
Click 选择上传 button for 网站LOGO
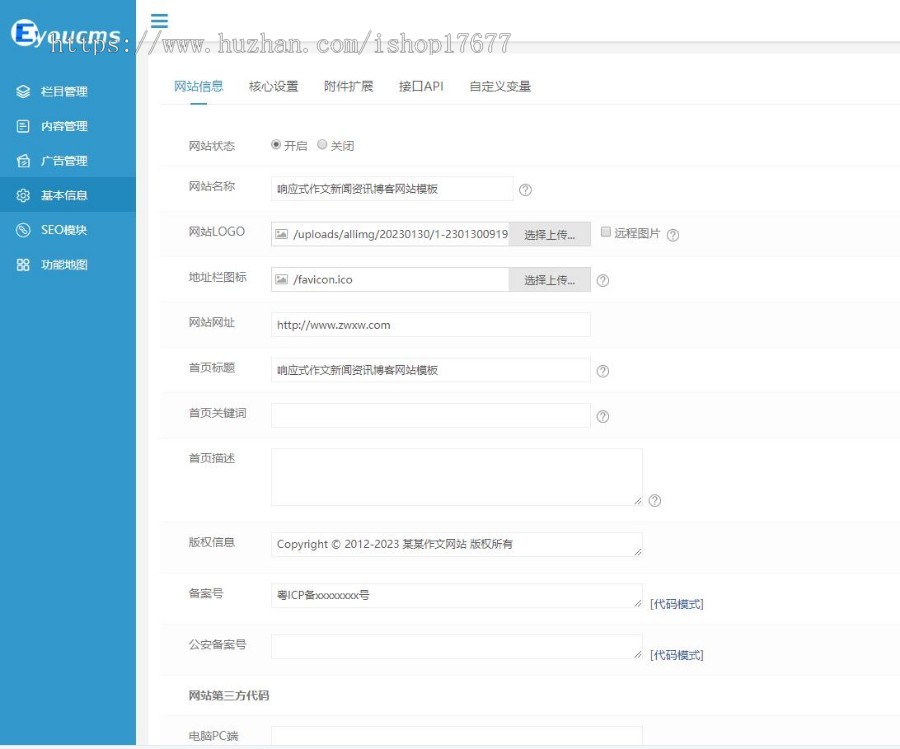[x=549, y=234]
